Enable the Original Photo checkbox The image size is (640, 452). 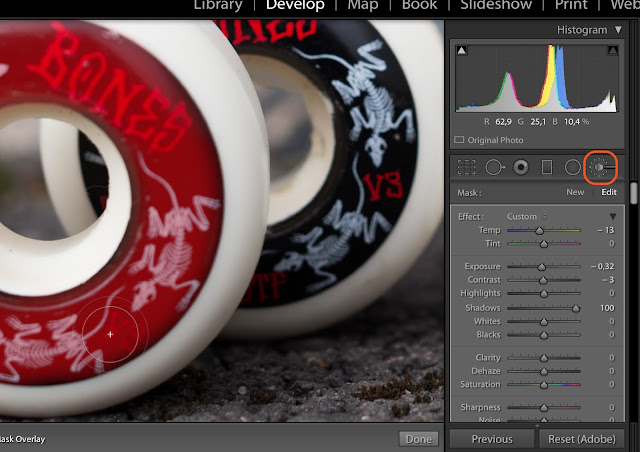[x=459, y=140]
